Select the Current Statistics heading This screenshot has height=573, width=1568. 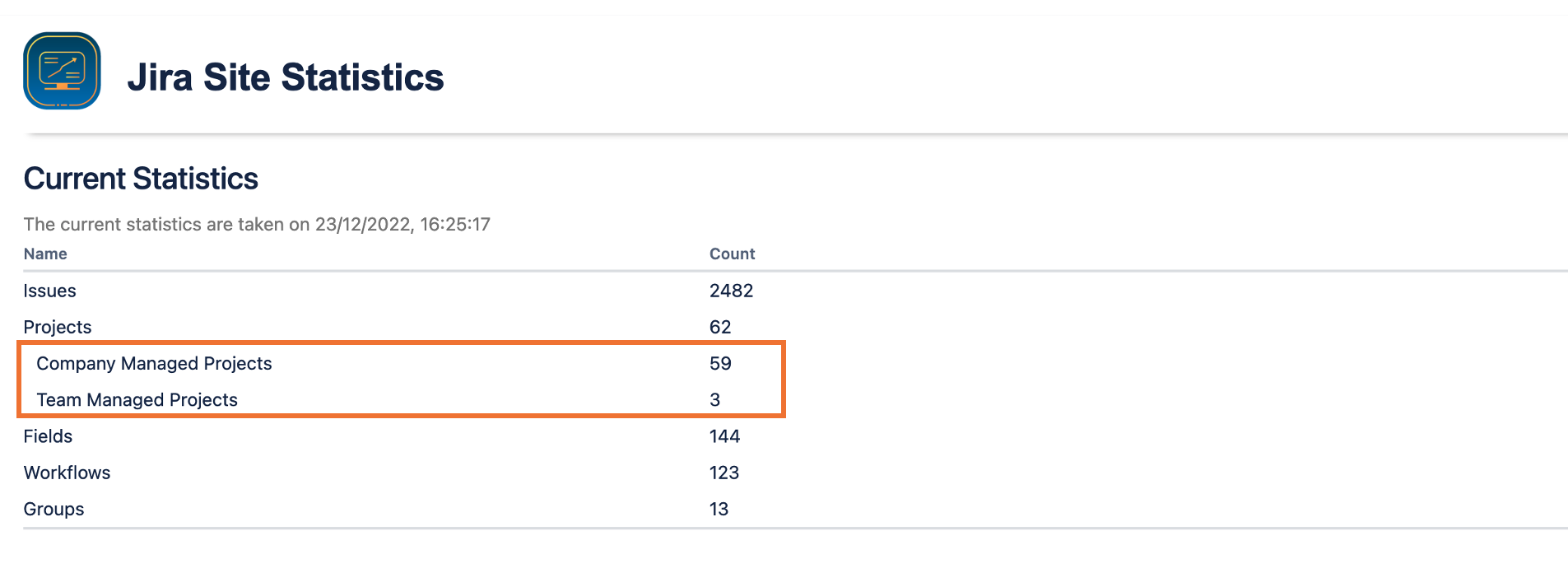point(141,179)
